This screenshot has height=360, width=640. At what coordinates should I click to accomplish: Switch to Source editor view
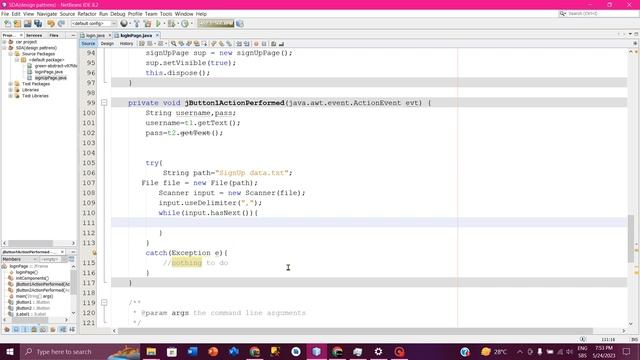click(x=88, y=44)
